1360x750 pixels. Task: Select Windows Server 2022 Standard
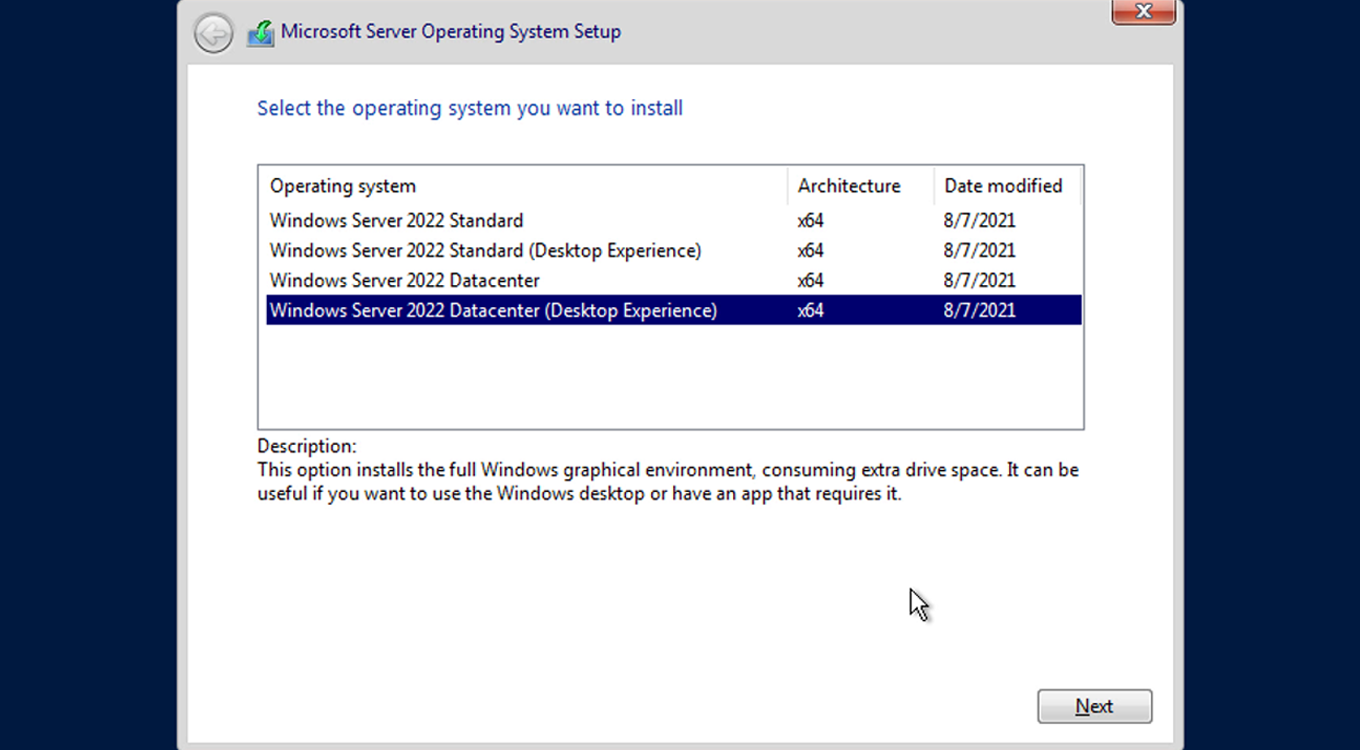point(674,220)
